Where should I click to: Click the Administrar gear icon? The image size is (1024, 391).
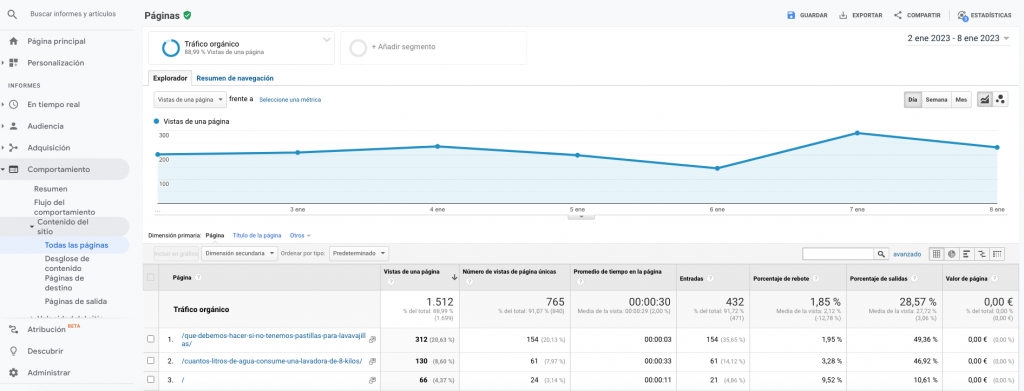(x=13, y=373)
